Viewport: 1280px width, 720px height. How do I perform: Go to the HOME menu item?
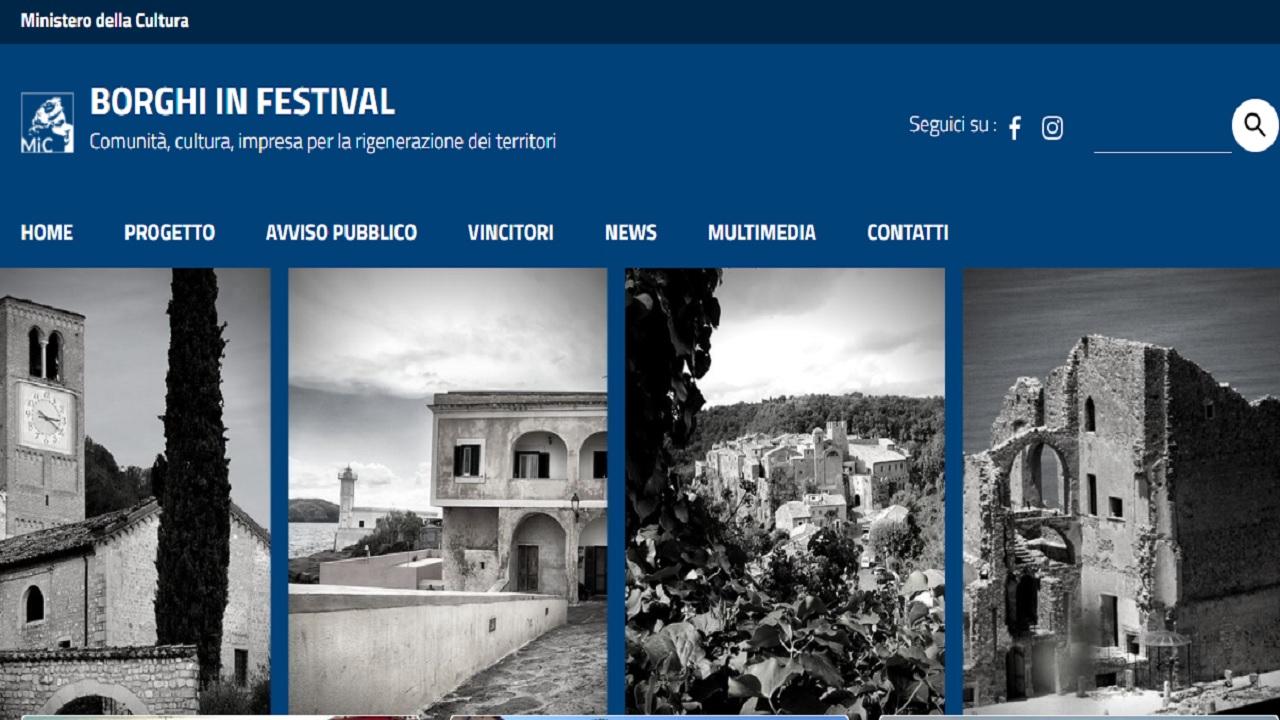(x=47, y=233)
